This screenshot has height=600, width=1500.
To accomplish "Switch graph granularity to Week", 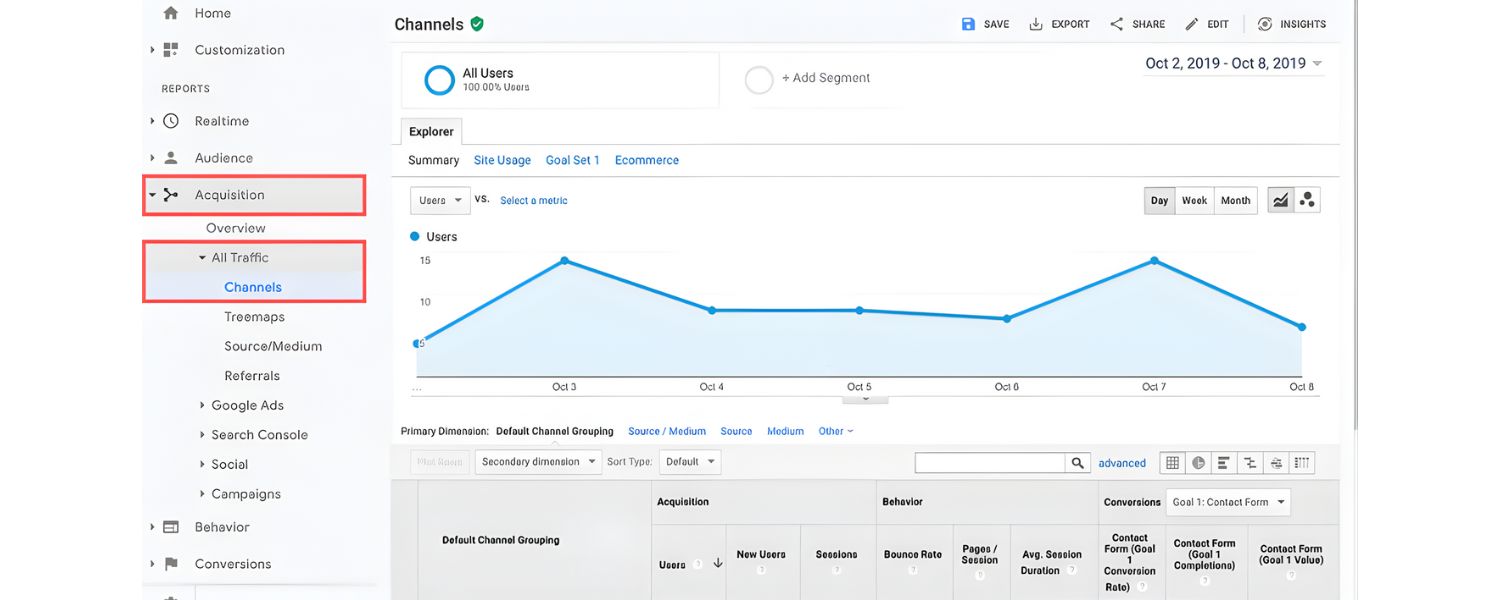I will [x=1194, y=200].
